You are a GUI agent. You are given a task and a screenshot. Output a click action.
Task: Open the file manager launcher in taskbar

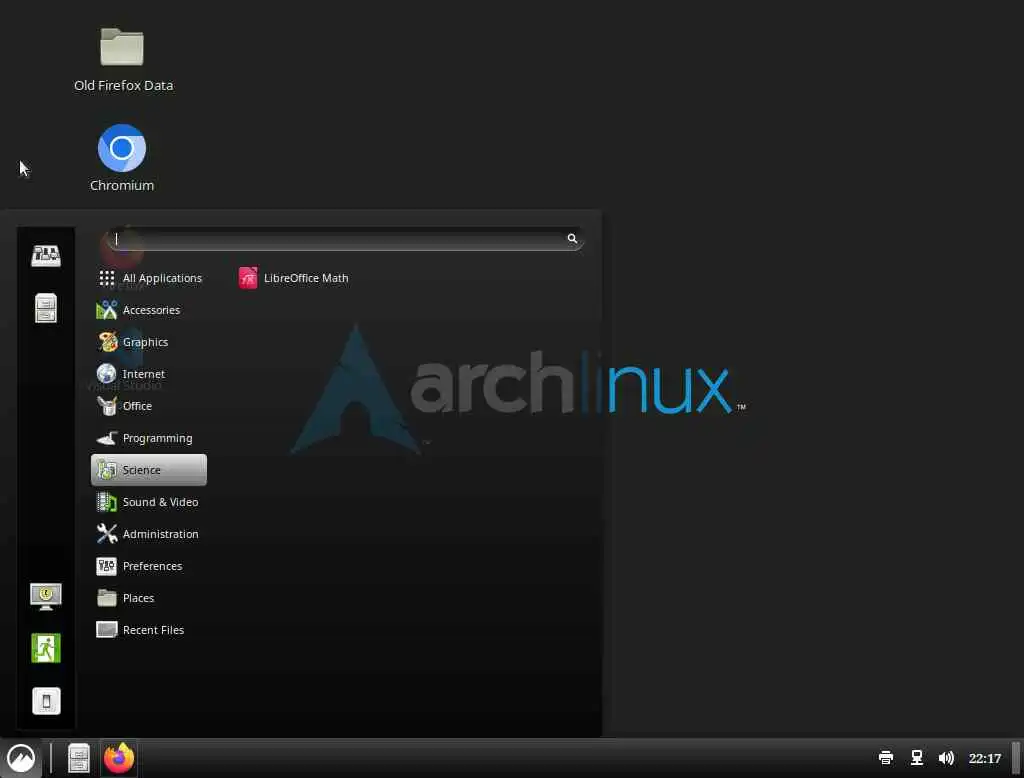point(78,758)
